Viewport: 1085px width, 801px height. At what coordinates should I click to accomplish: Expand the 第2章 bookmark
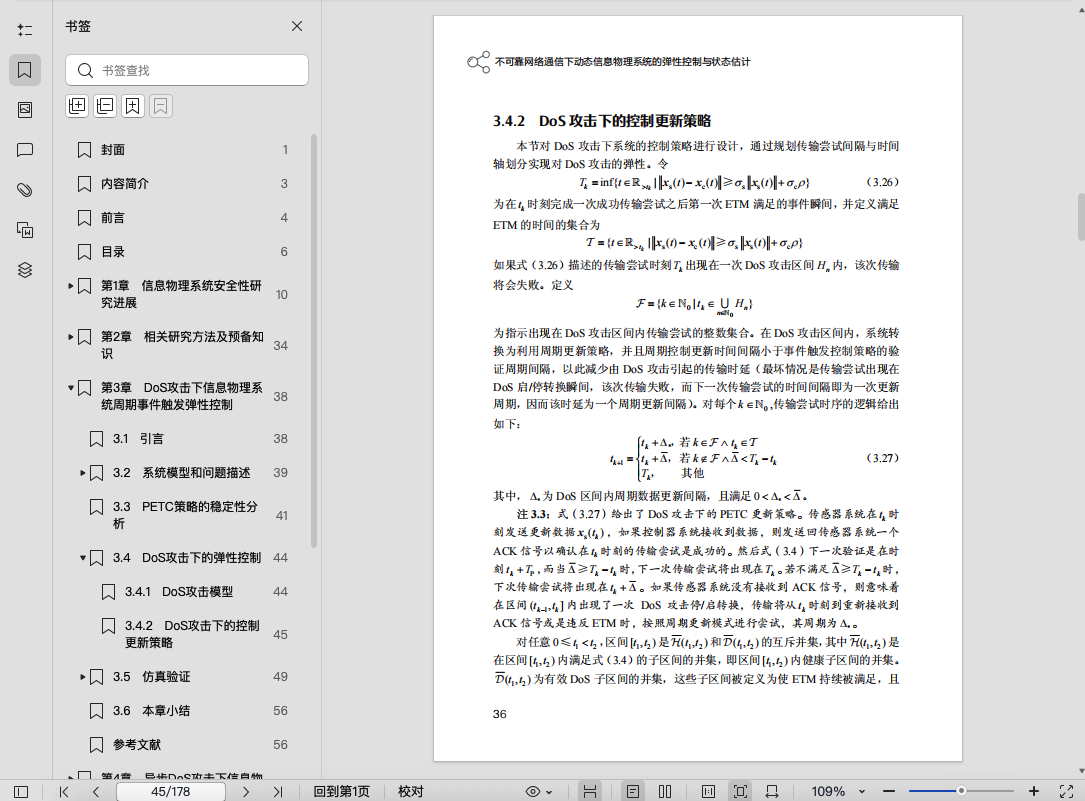tap(71, 337)
